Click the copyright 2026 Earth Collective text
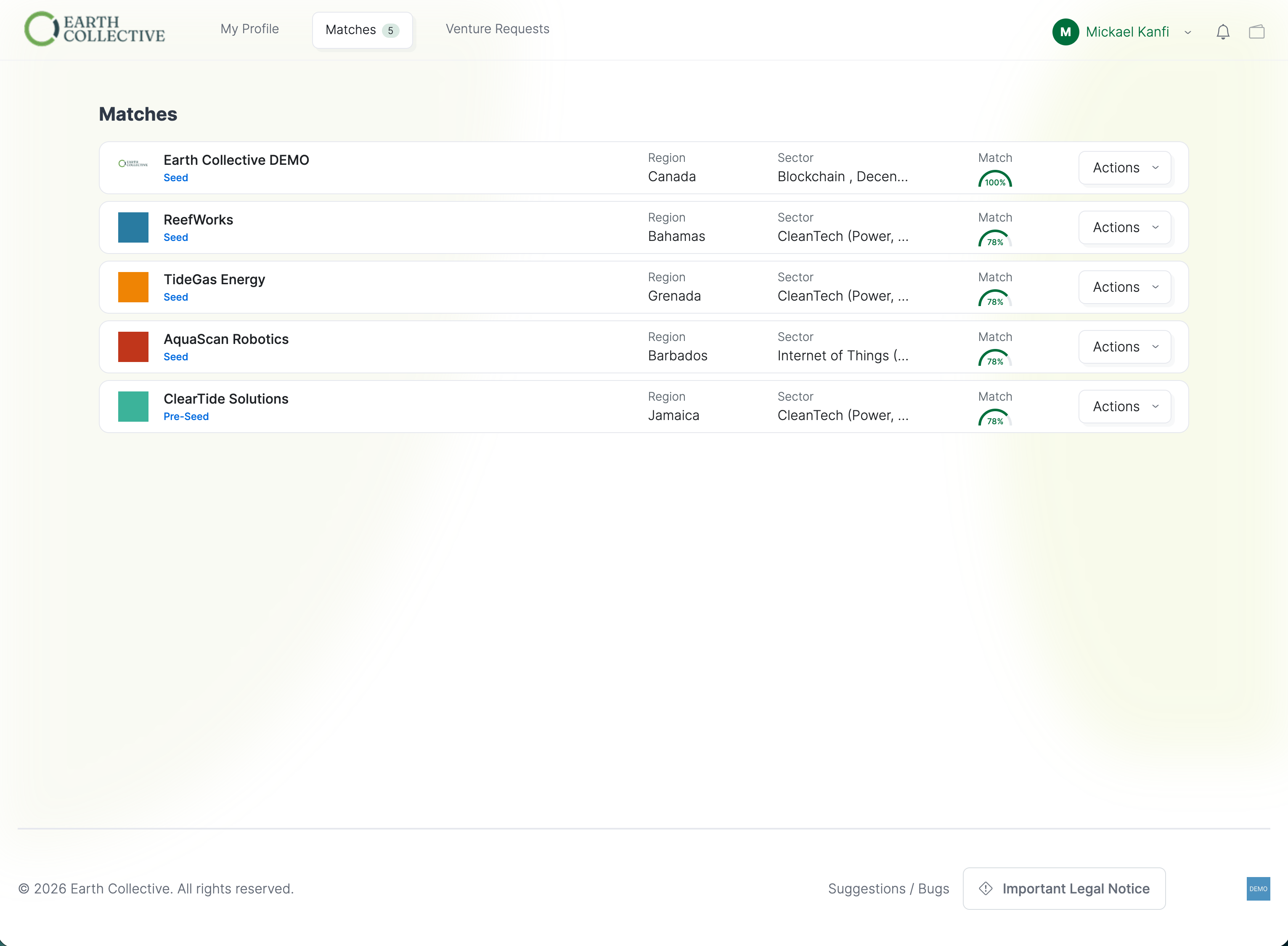Image resolution: width=1288 pixels, height=946 pixels. click(156, 889)
